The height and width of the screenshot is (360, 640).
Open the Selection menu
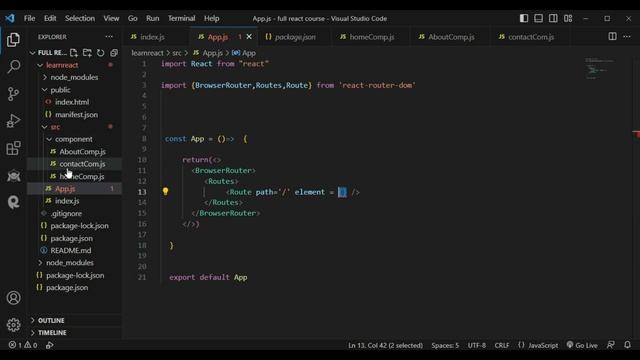click(80, 18)
